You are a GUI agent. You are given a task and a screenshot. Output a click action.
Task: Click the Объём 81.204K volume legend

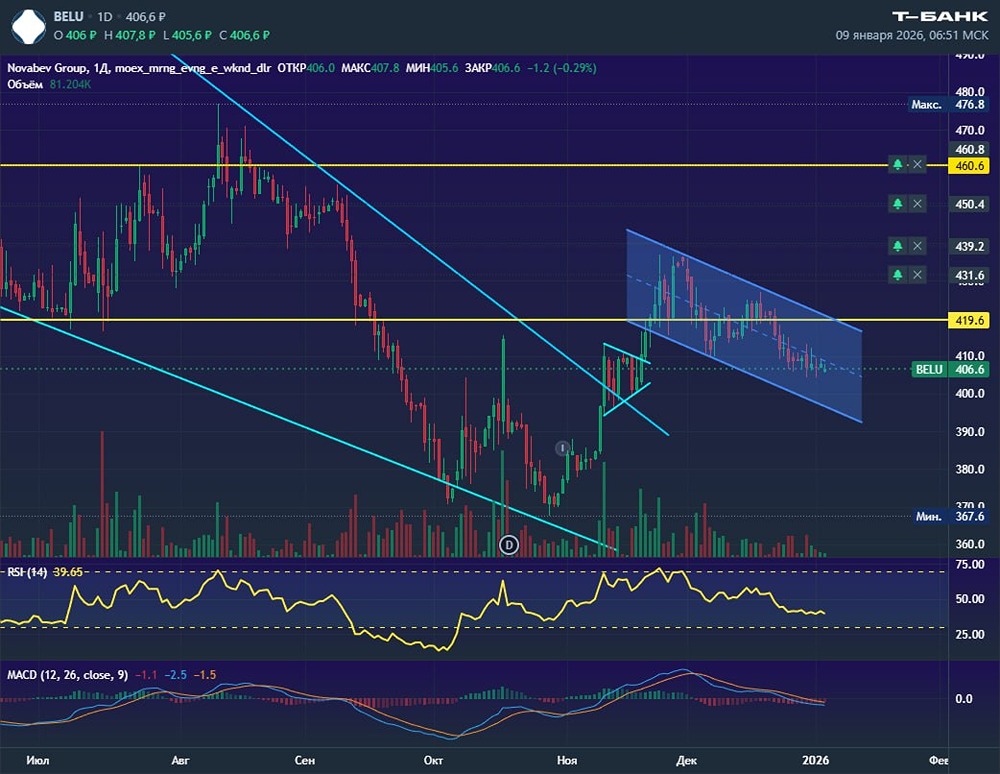click(x=49, y=84)
